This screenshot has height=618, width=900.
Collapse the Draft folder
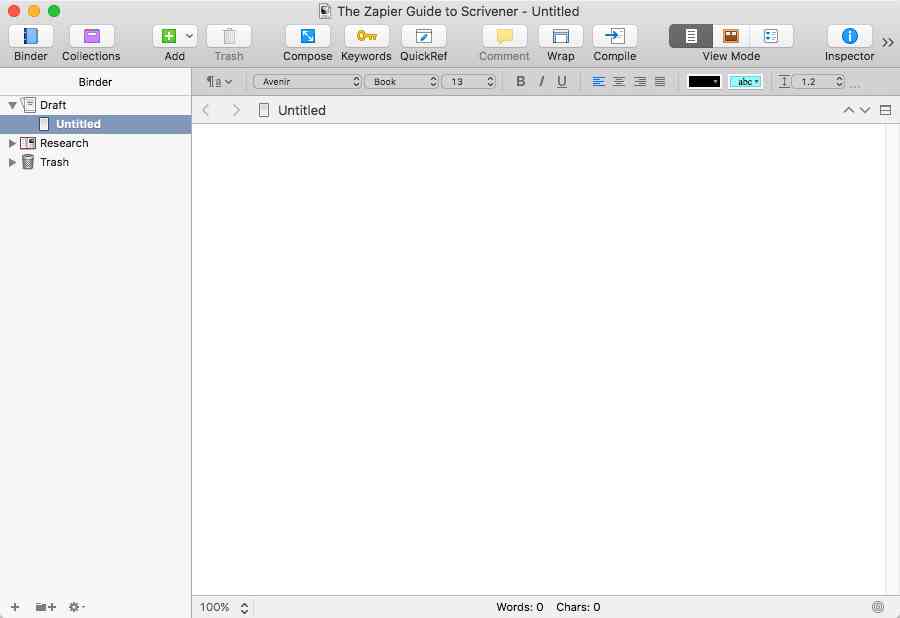pyautogui.click(x=10, y=104)
